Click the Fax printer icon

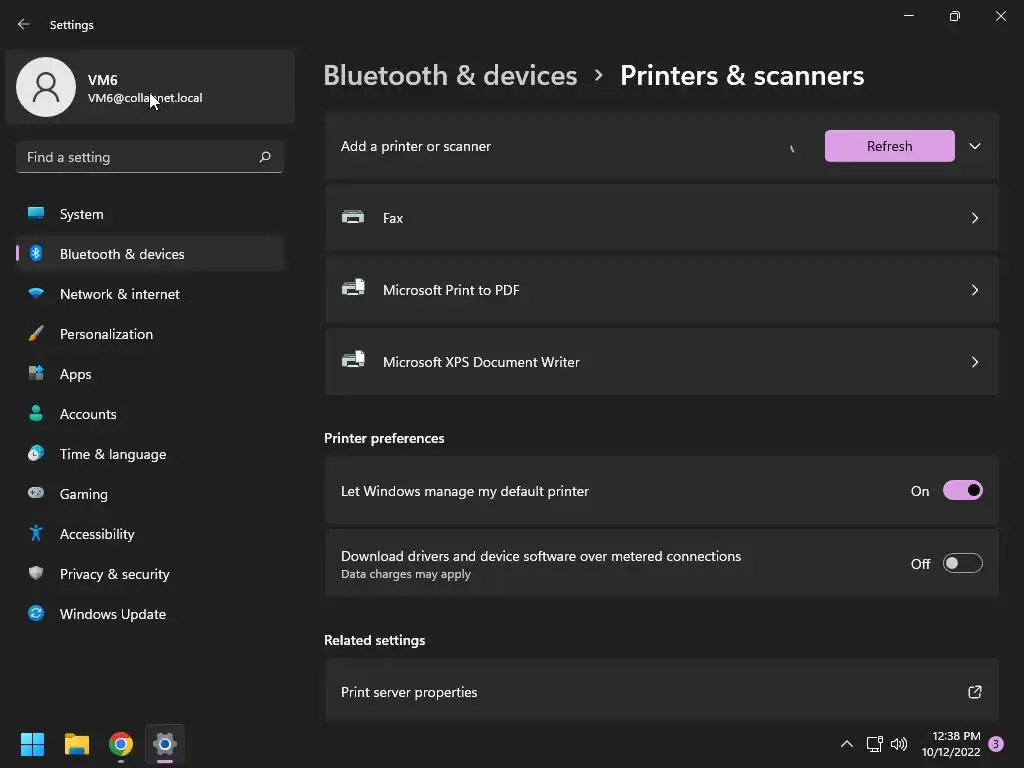(353, 217)
